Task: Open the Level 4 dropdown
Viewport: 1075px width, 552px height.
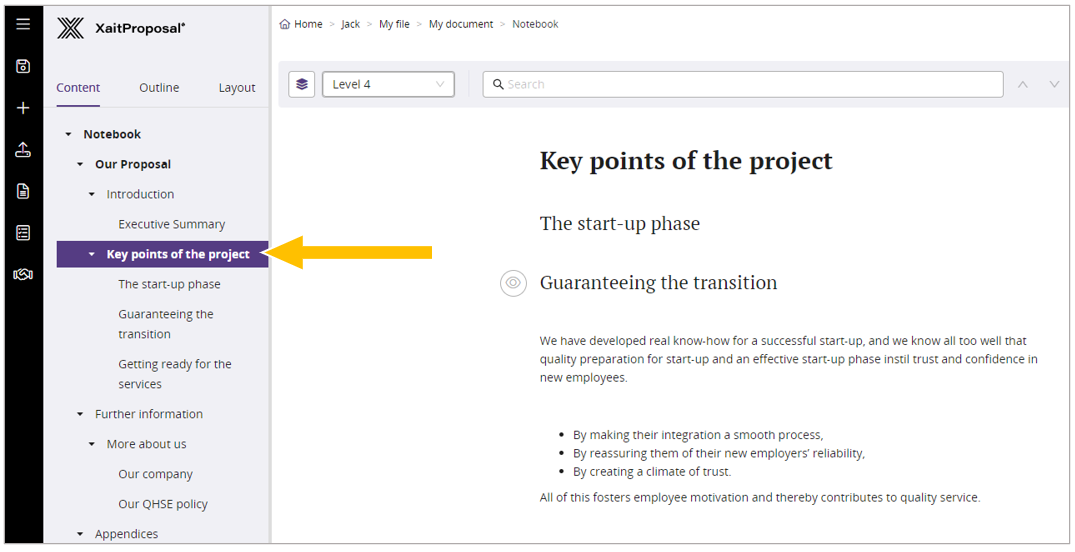Action: coord(388,85)
